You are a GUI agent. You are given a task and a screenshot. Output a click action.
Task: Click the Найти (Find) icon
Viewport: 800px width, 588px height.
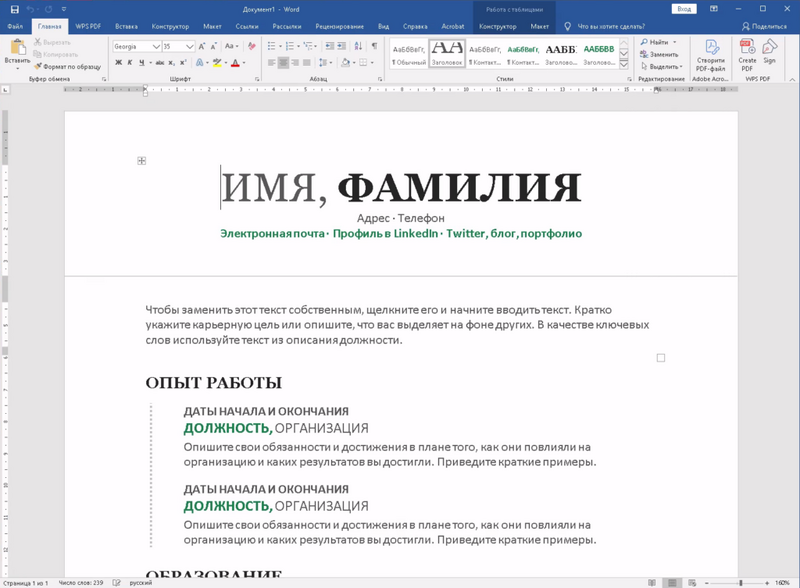coord(644,41)
